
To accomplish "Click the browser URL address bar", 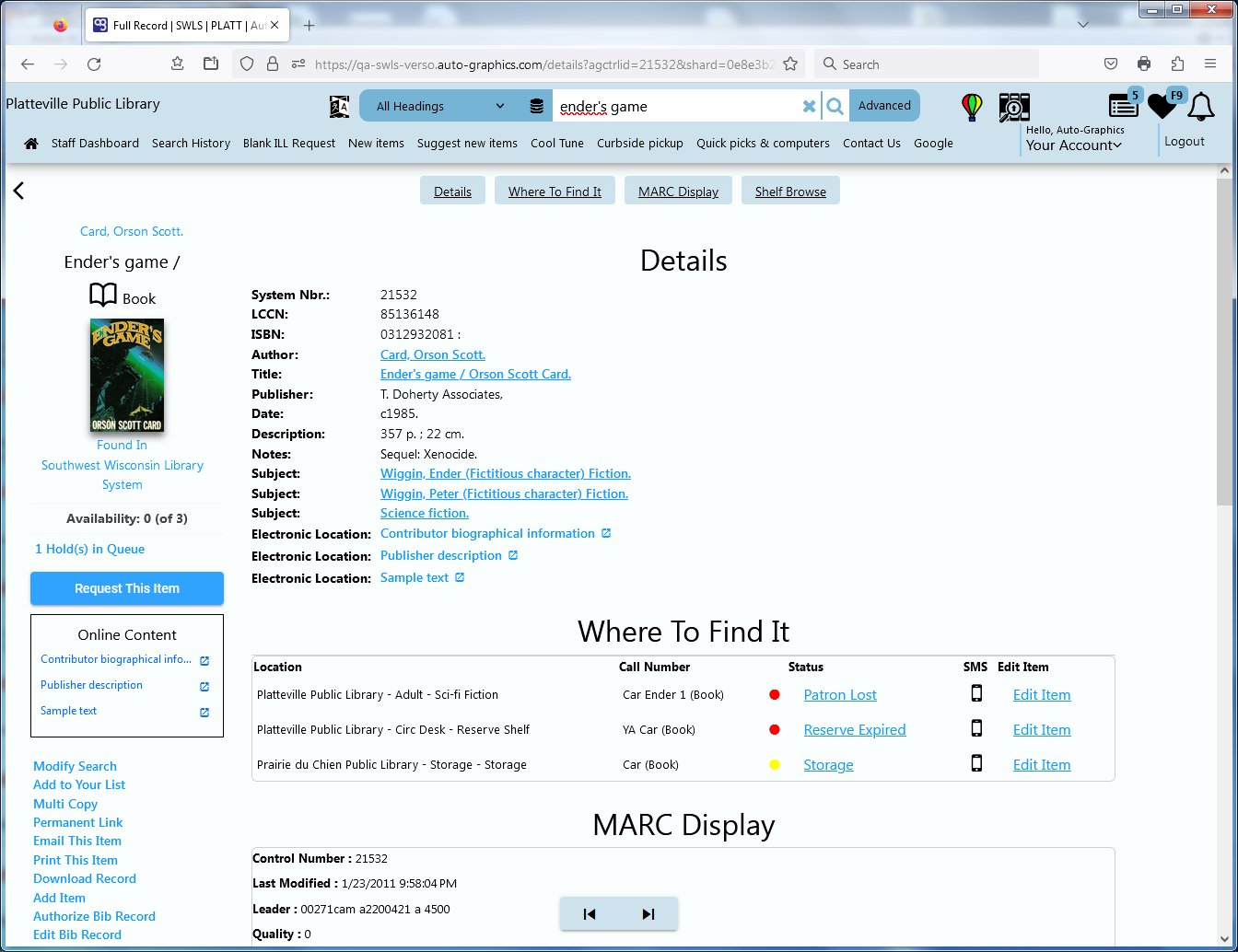I will tap(543, 64).
